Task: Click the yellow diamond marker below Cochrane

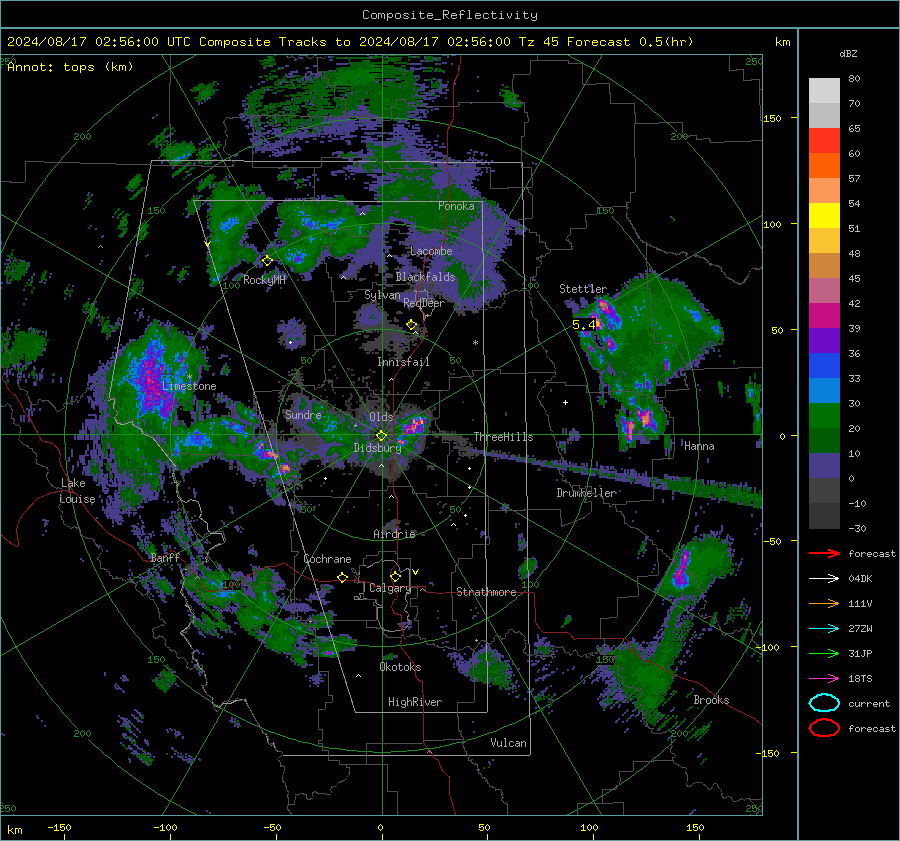Action: pos(342,577)
